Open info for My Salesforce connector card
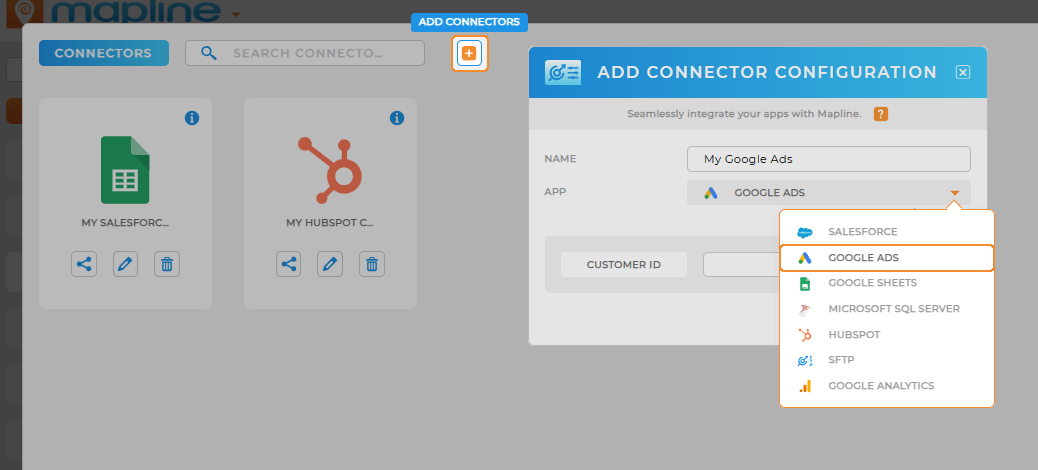This screenshot has width=1038, height=470. (192, 118)
